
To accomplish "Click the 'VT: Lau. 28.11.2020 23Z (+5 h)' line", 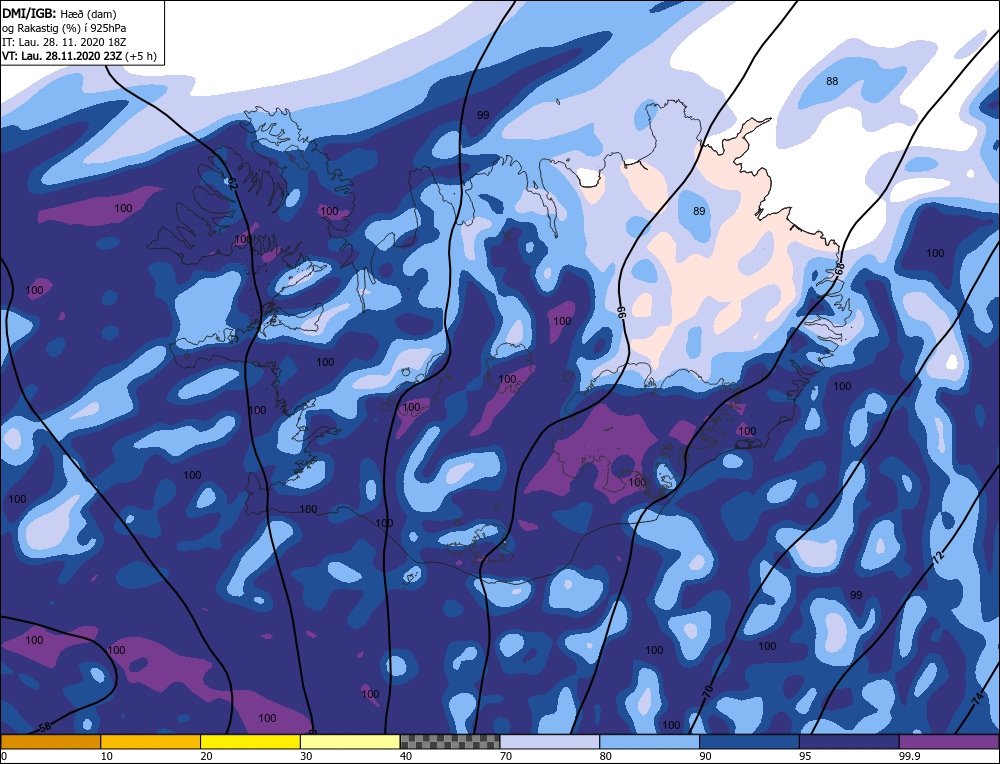I will coord(79,56).
